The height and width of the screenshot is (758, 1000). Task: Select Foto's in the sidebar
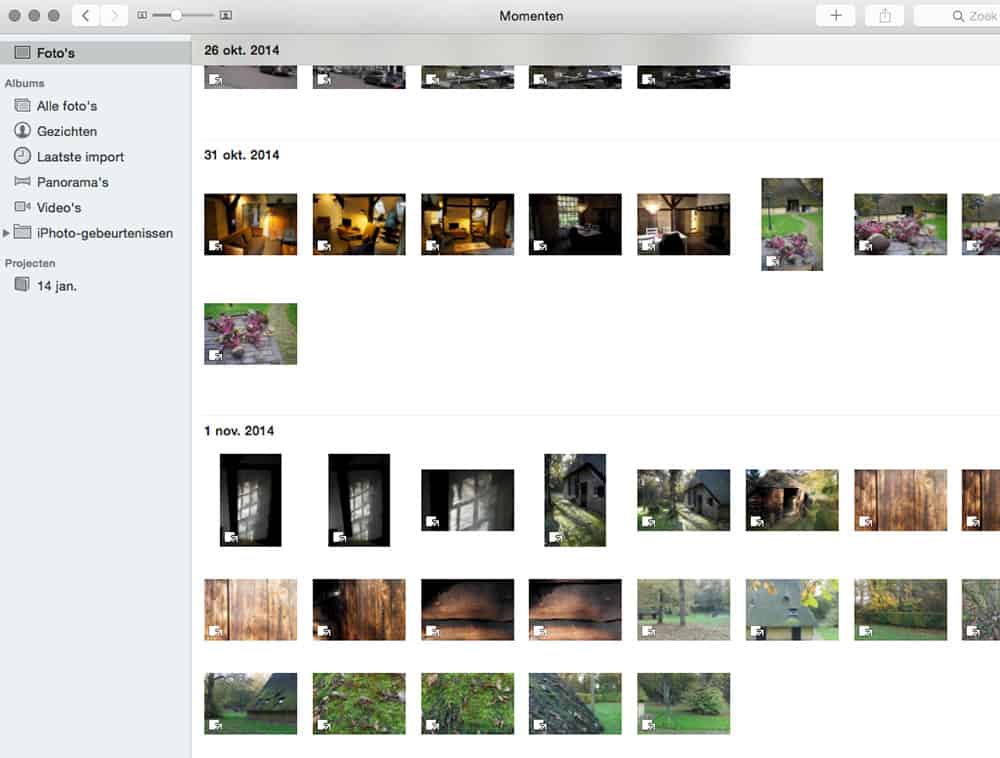(x=56, y=52)
